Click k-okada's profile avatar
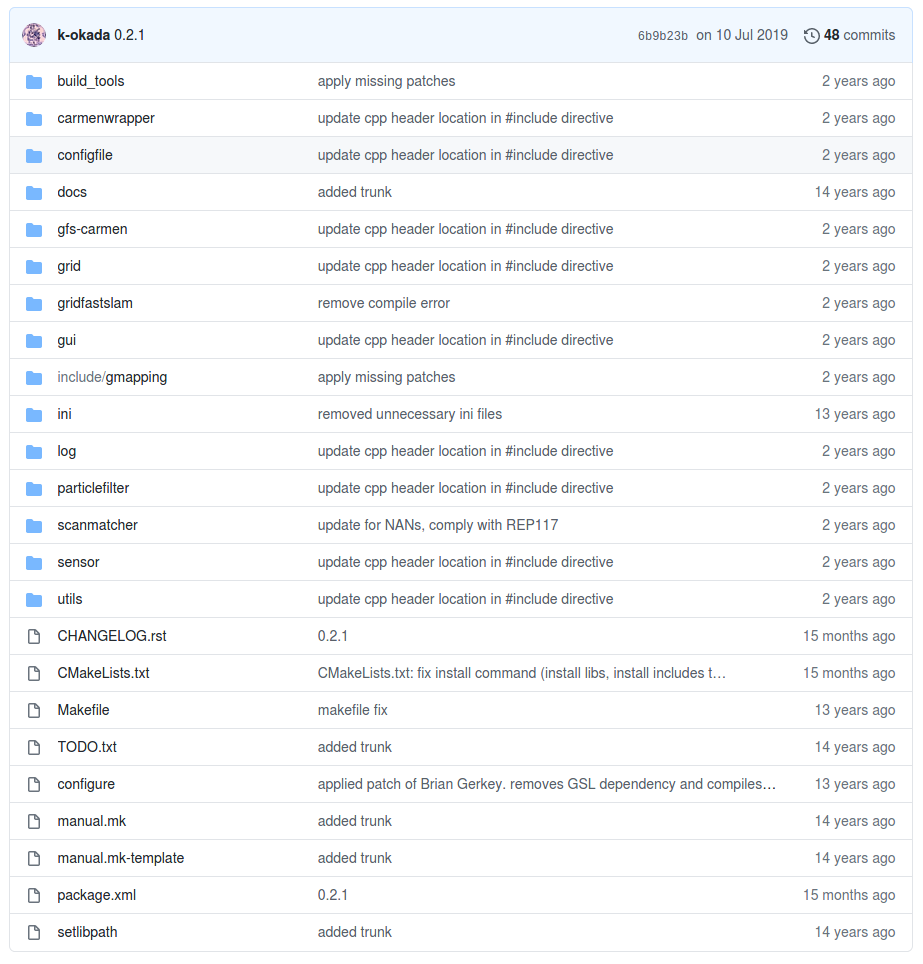The image size is (923, 964). 33,35
